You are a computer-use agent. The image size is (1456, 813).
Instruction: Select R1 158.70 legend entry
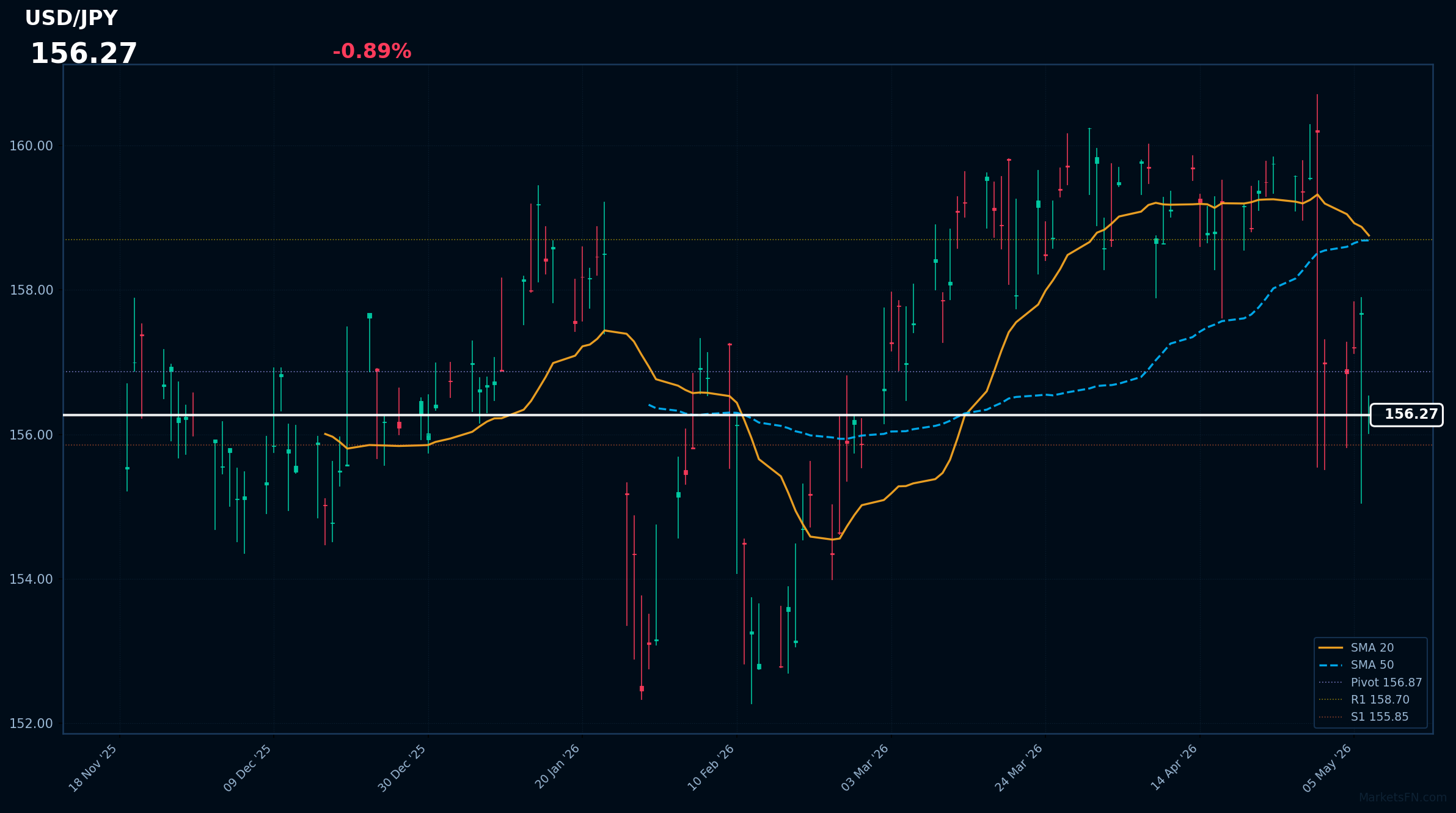coord(1364,699)
